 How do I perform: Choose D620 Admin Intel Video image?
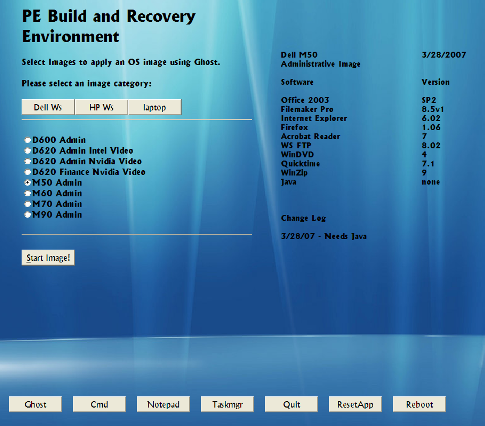(x=28, y=151)
